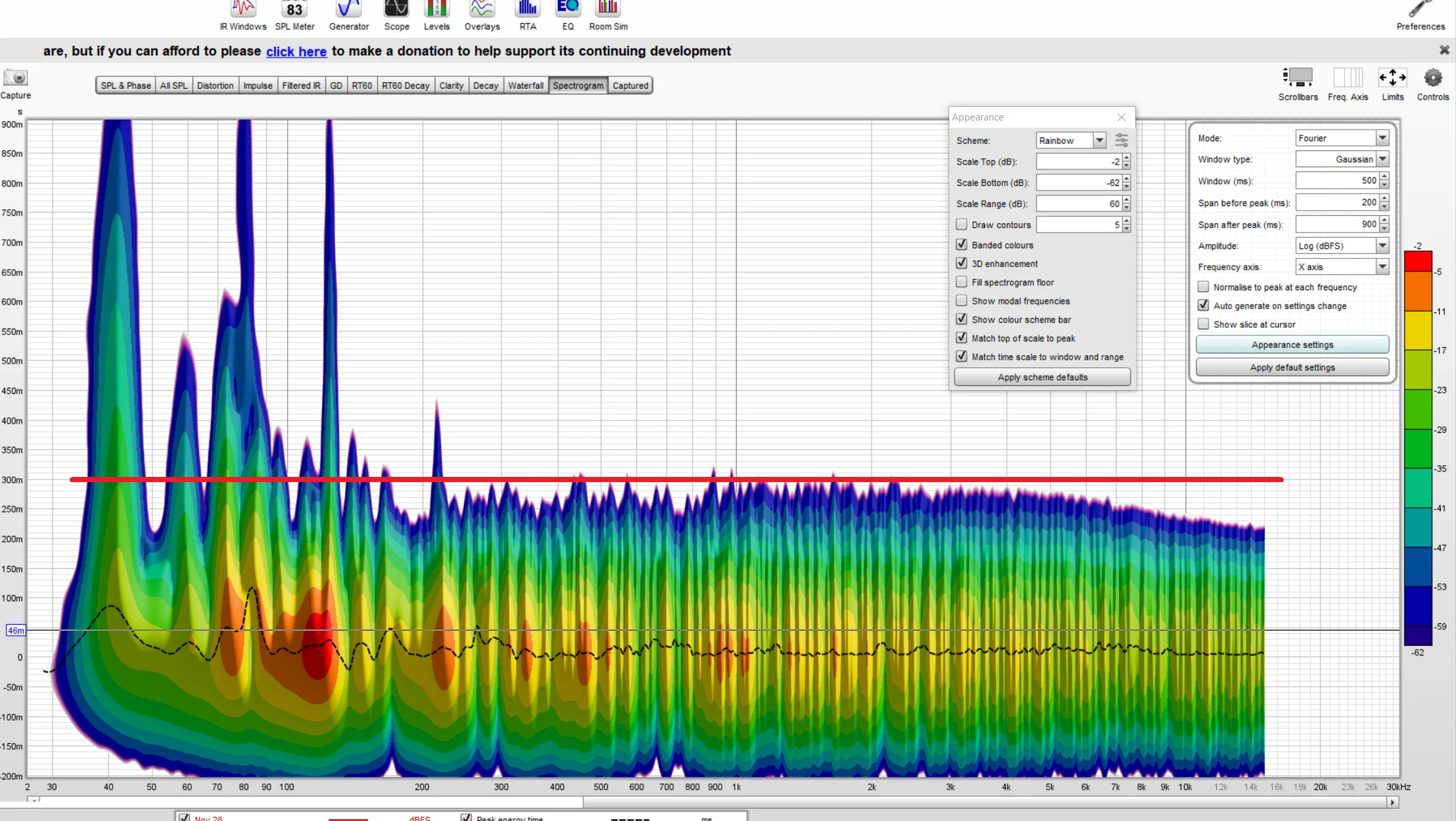Enable Draw contours checkbox
Image resolution: width=1456 pixels, height=821 pixels.
(962, 224)
